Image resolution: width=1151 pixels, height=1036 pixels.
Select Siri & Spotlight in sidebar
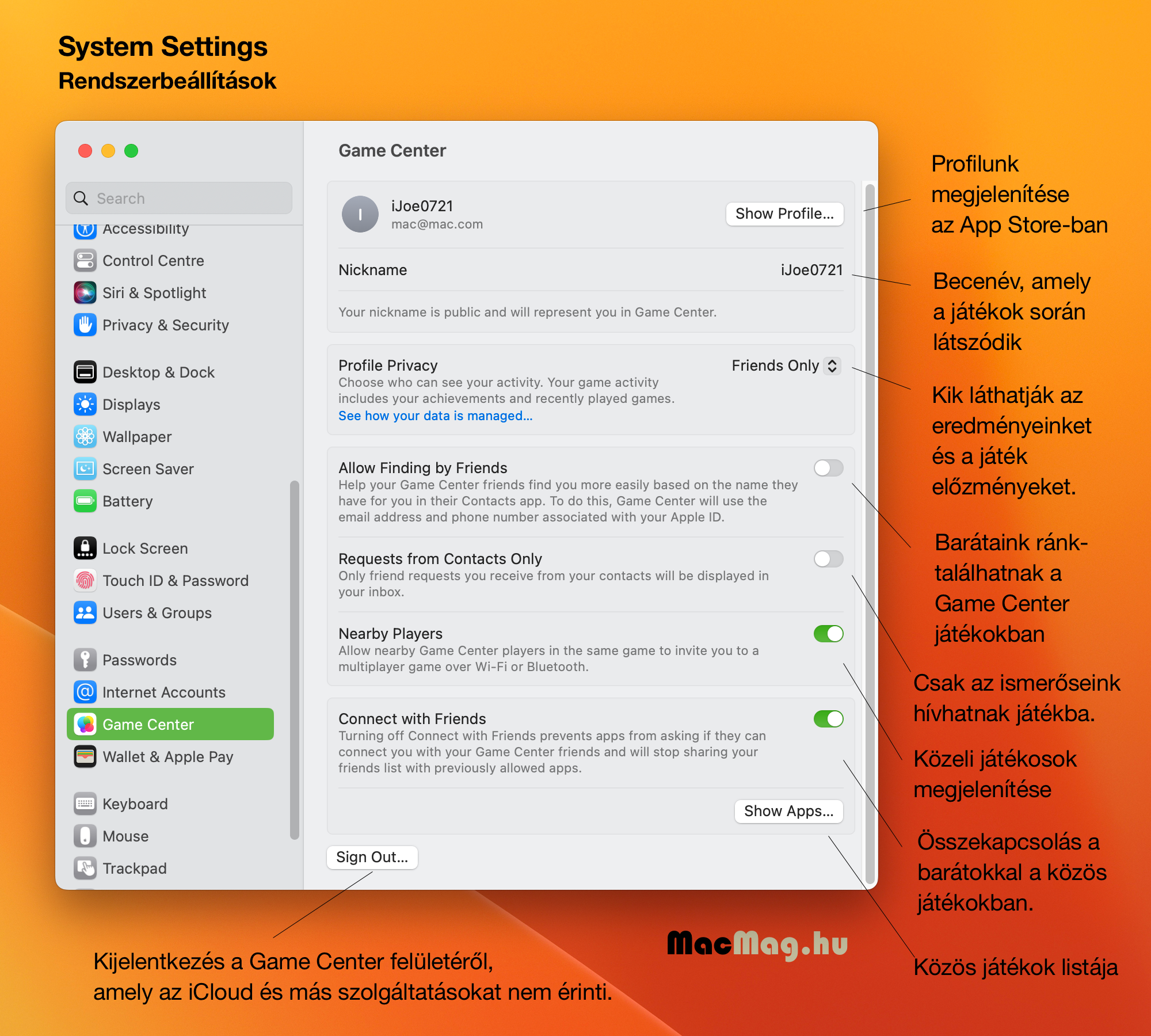click(x=170, y=293)
